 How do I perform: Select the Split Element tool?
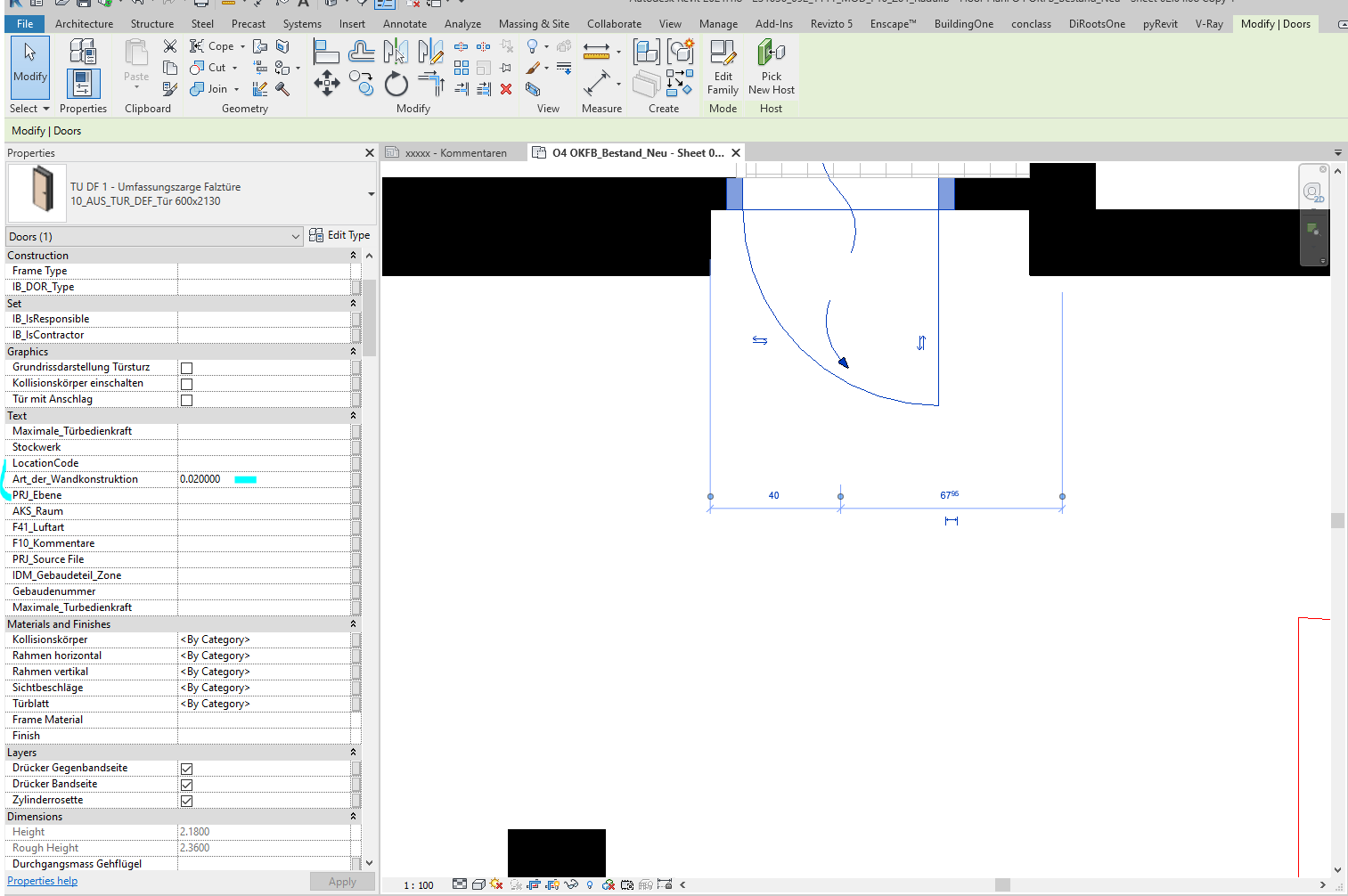pyautogui.click(x=461, y=46)
